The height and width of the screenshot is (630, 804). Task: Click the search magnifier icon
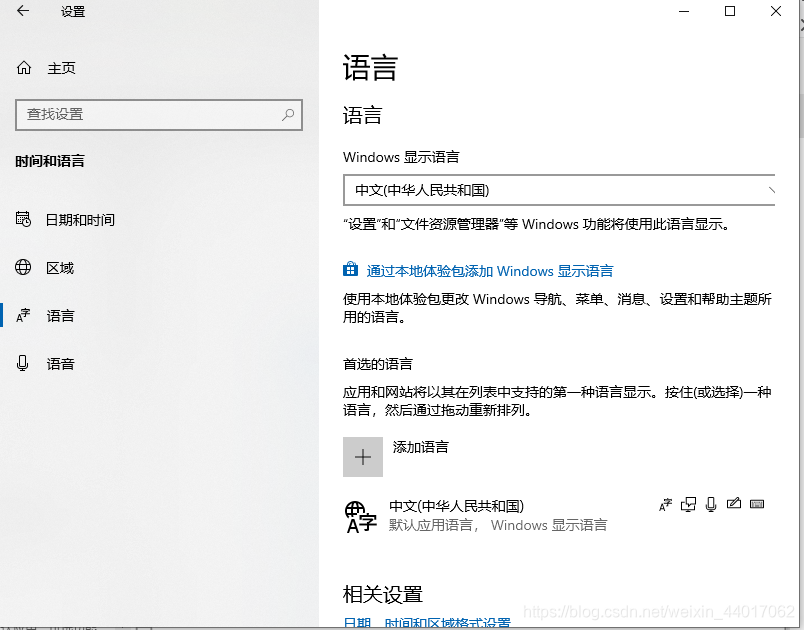tap(288, 115)
